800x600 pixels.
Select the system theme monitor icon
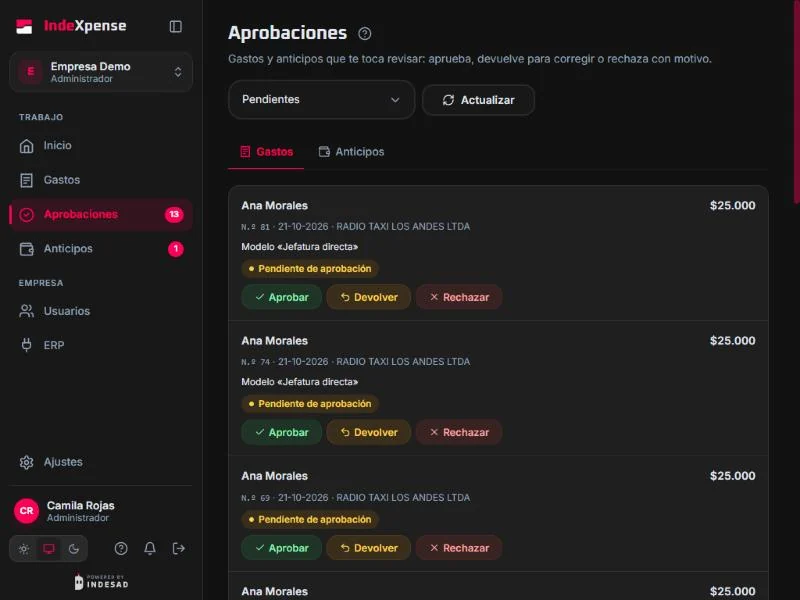(49, 549)
